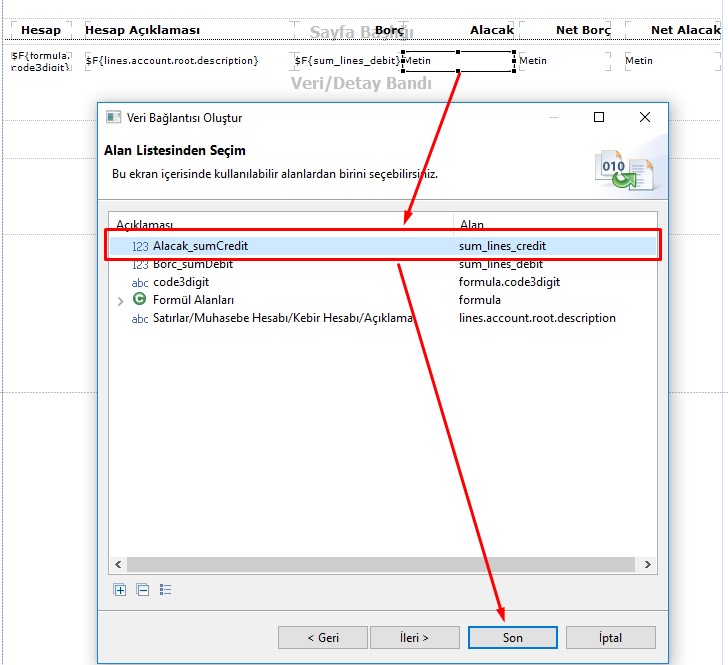
Task: Select the Borç header label
Action: (389, 30)
